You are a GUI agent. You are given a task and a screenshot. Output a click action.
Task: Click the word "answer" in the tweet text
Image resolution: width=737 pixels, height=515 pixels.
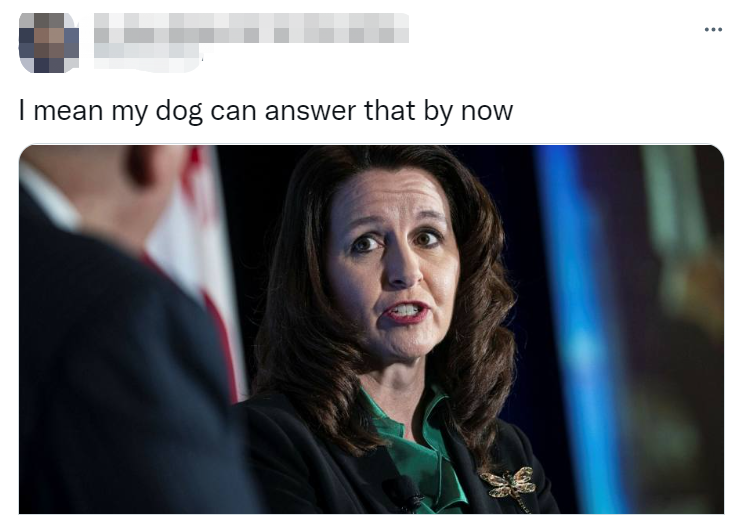coord(310,112)
